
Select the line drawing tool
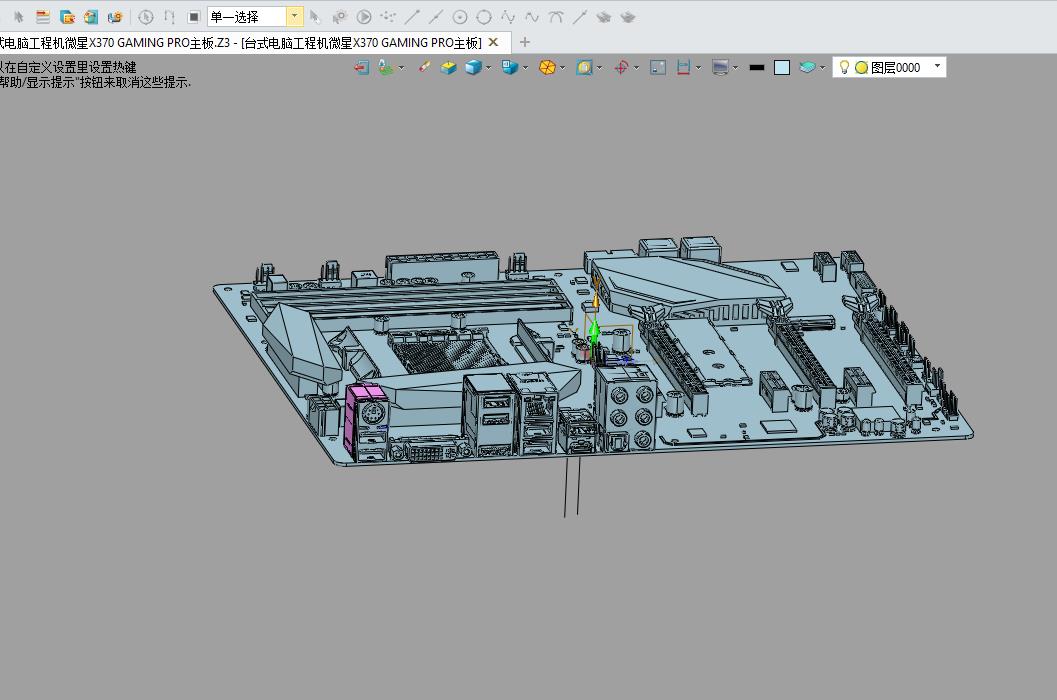point(413,17)
